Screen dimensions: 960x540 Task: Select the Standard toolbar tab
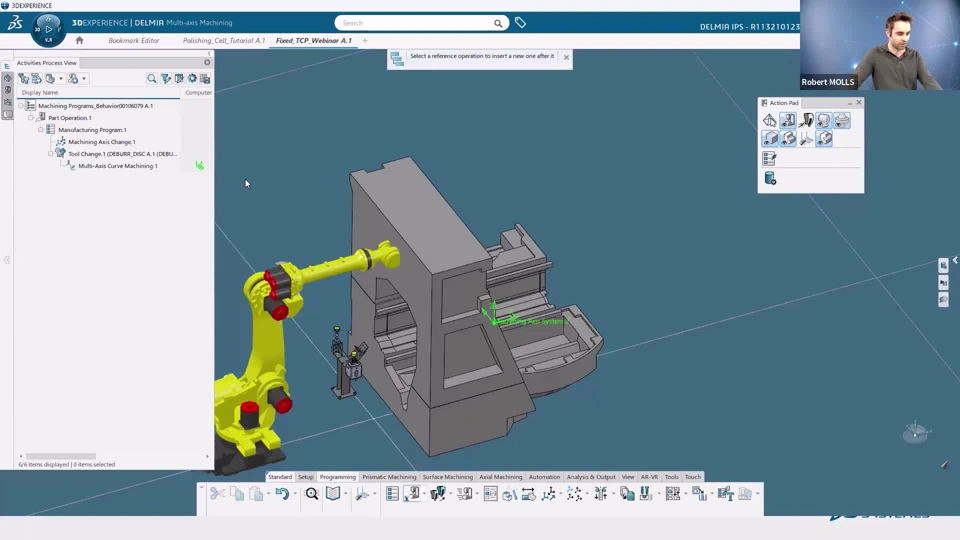pyautogui.click(x=280, y=477)
